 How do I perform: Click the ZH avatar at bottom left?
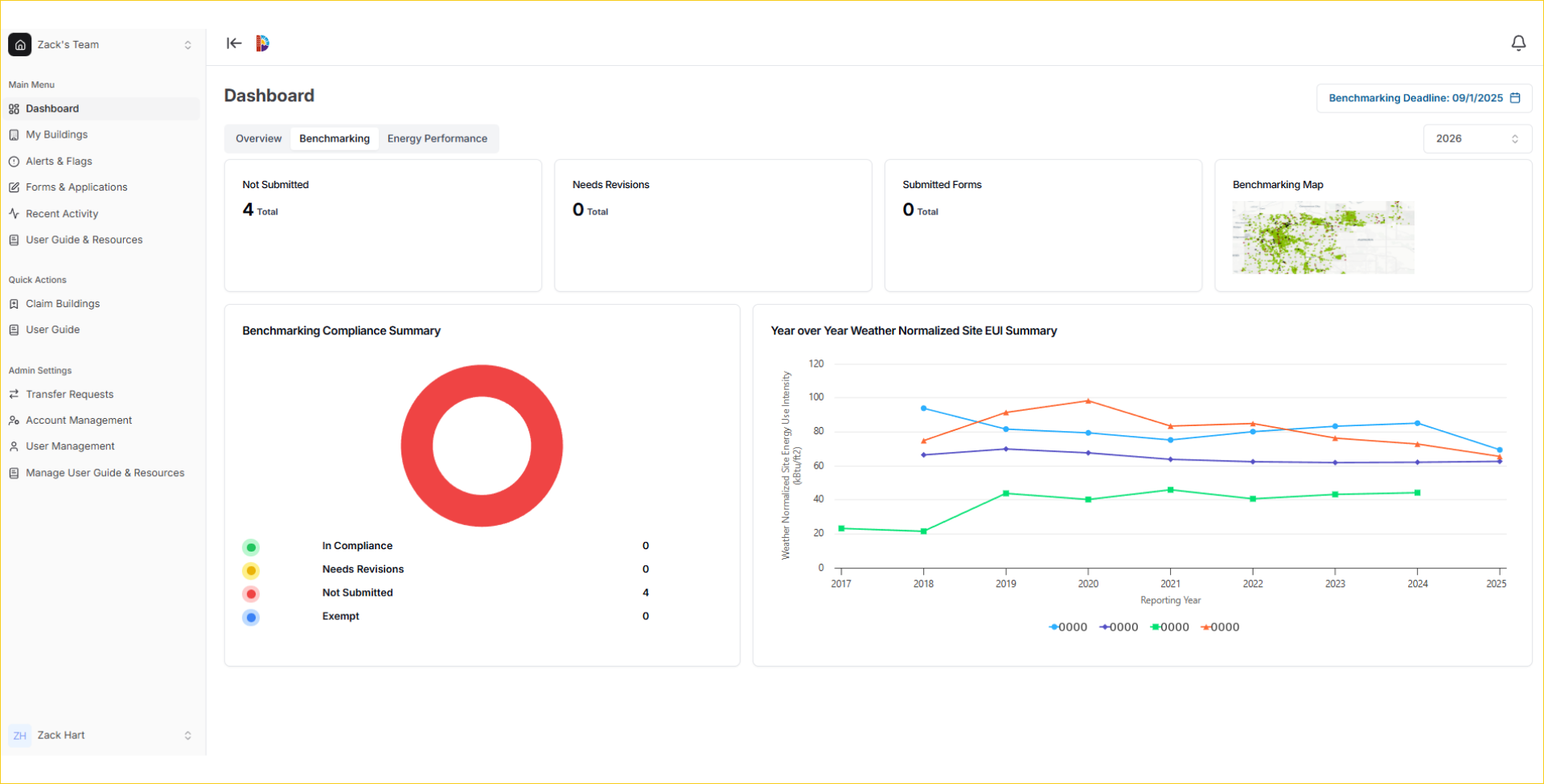(x=20, y=736)
